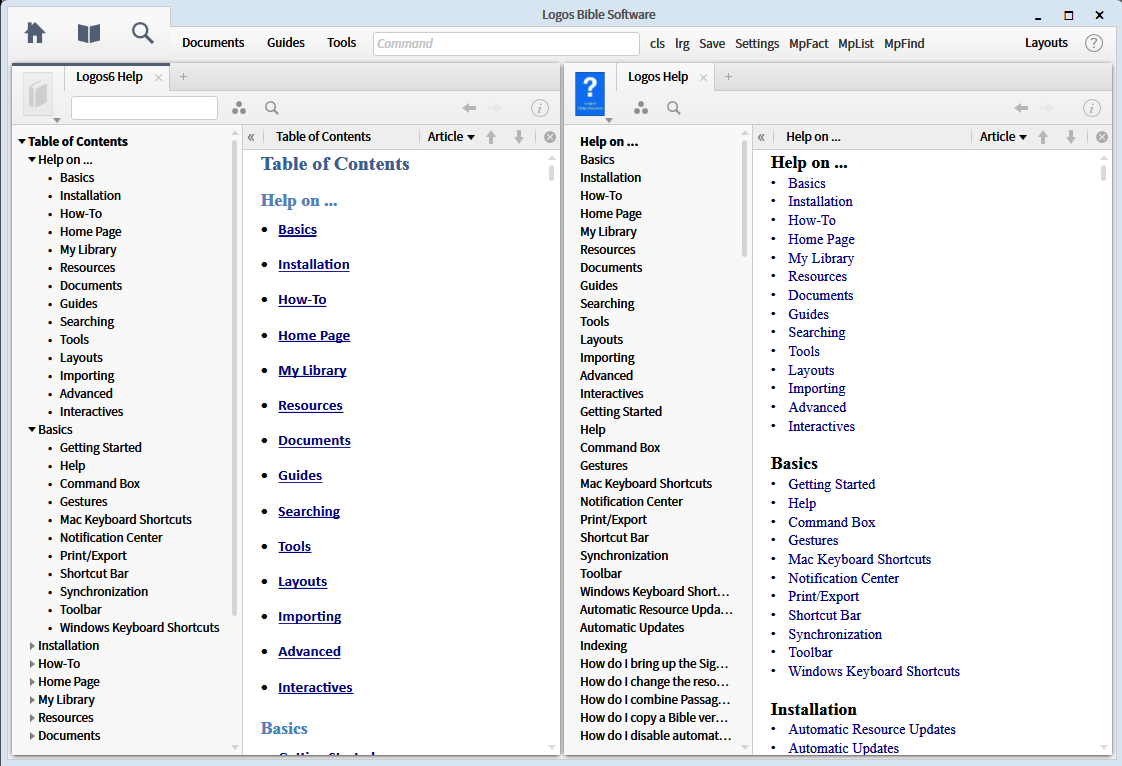
Task: Open the Search magnifier in top toolbar
Action: tap(142, 33)
